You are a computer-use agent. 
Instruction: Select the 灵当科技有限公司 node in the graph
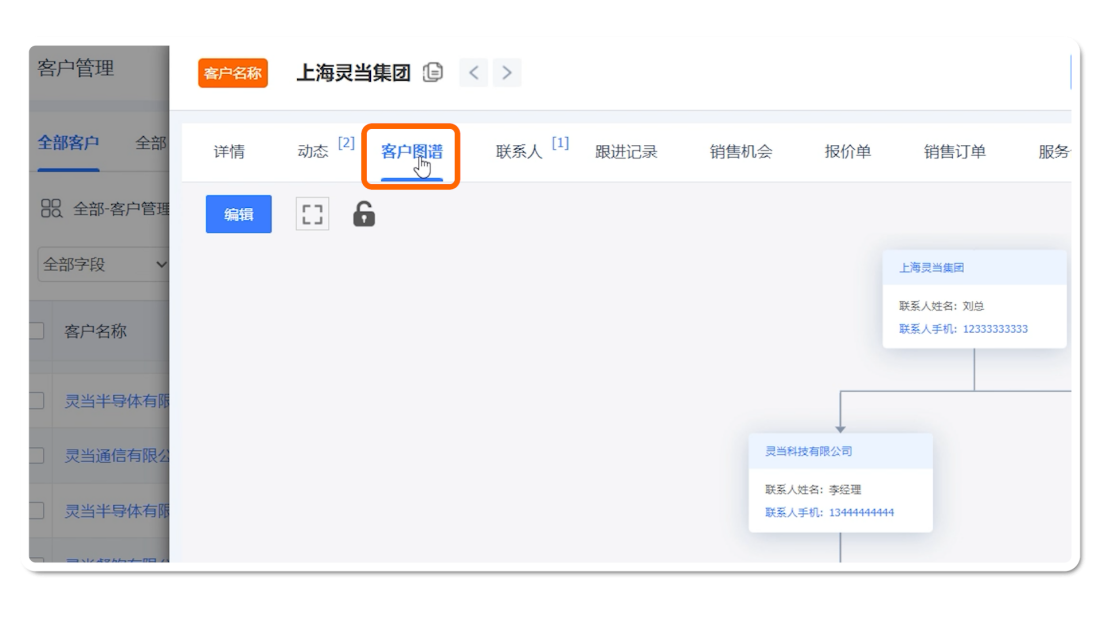809,452
